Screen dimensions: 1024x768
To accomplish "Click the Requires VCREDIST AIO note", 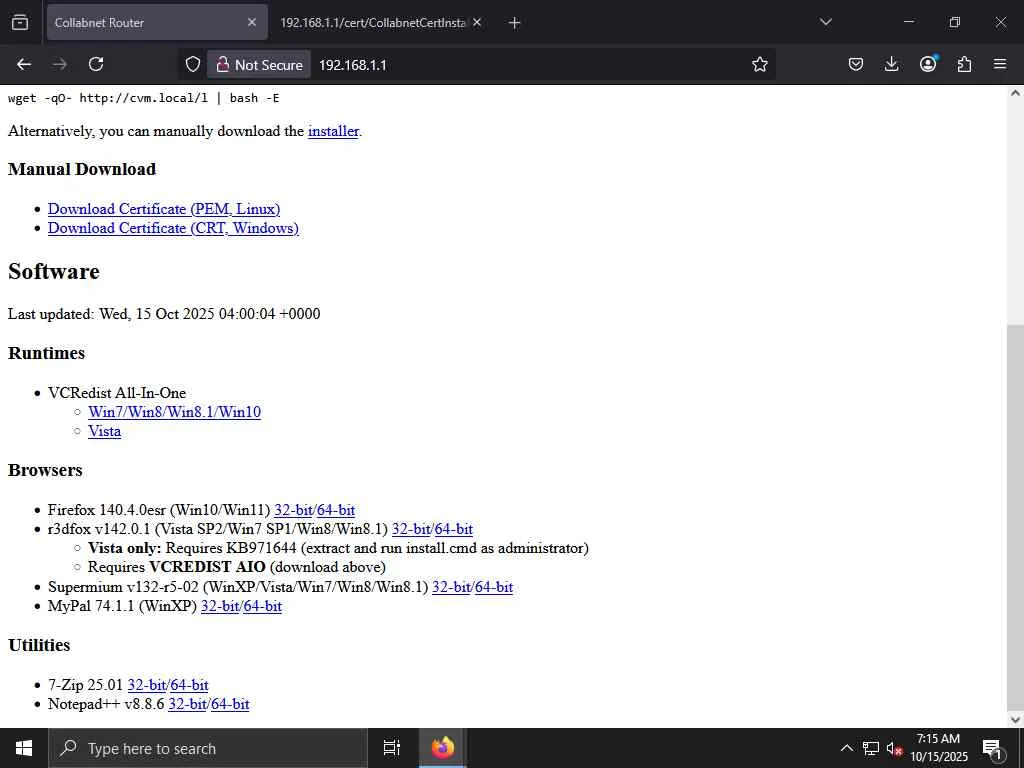I will [x=236, y=568].
